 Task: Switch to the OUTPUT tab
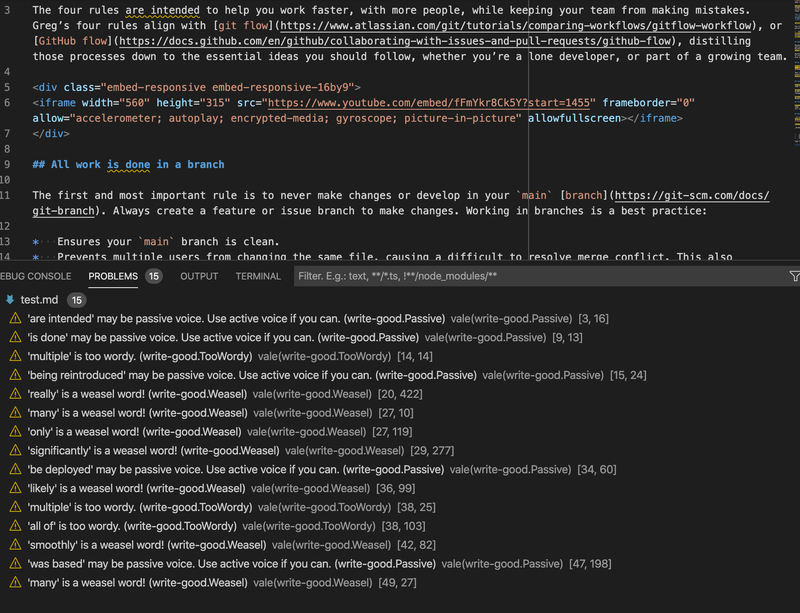click(199, 276)
